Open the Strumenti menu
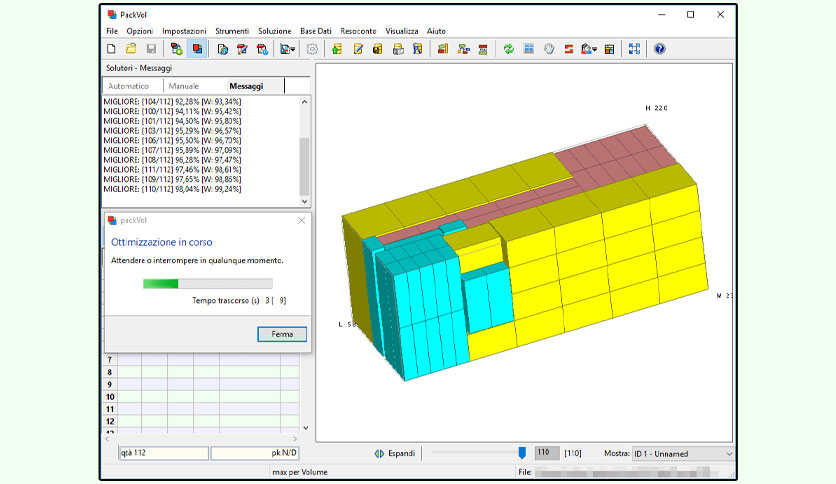 coord(232,31)
